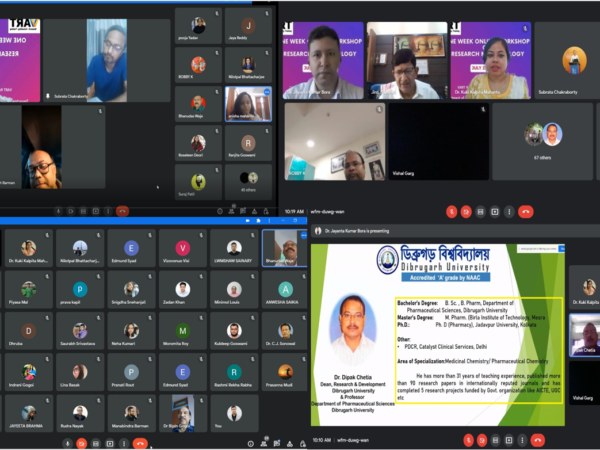600x450 pixels.
Task: Open activities in lower-left grid window
Action: [290, 444]
